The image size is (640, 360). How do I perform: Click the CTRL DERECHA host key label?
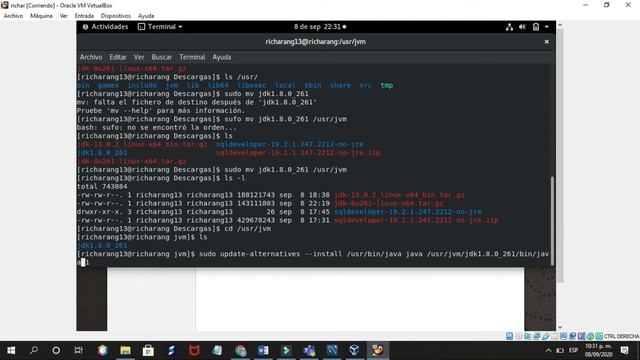click(621, 336)
